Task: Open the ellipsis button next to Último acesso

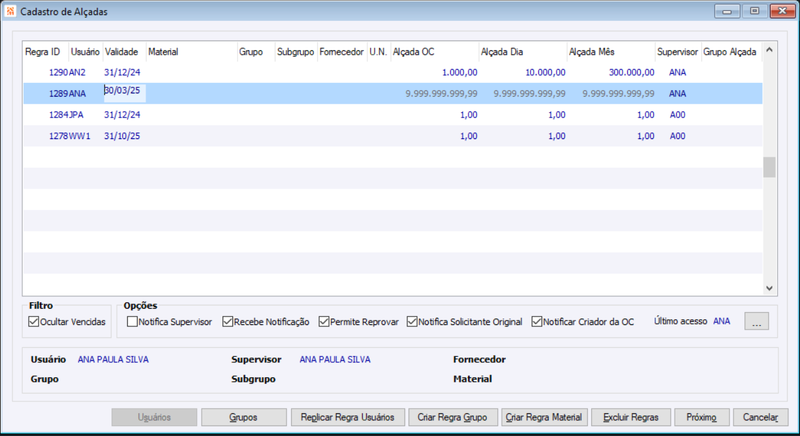Action: click(x=756, y=322)
